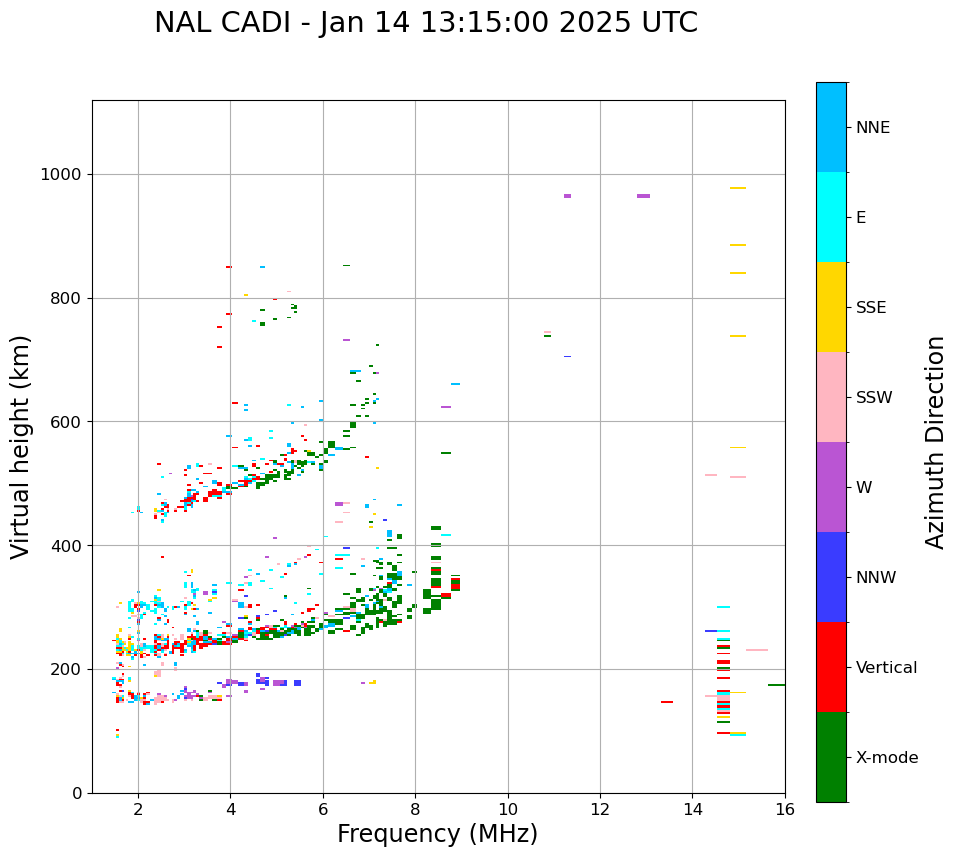The width and height of the screenshot is (958, 857).
Task: Select the NNE text label on colorbar
Action: coord(872,128)
